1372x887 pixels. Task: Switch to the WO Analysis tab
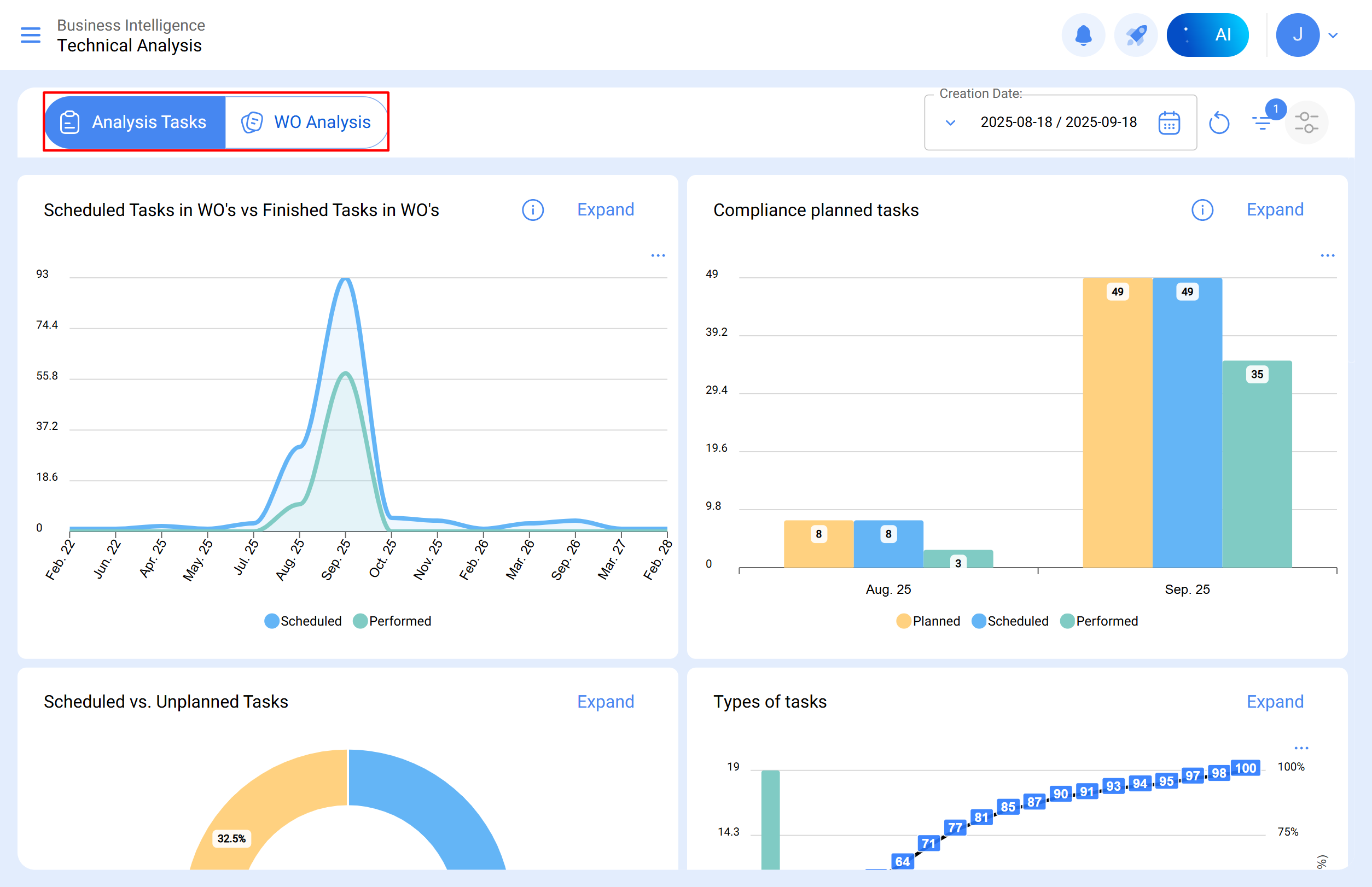click(x=306, y=122)
